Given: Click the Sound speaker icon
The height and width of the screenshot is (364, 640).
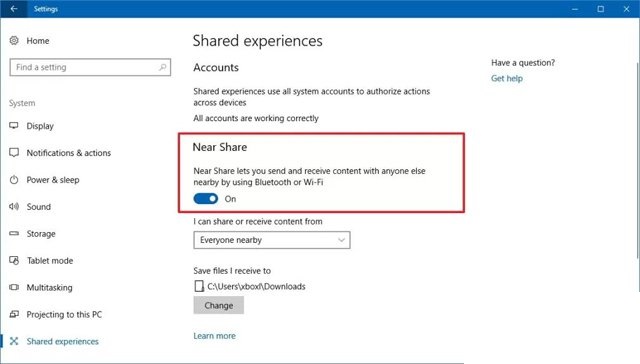Looking at the screenshot, I should [x=14, y=206].
